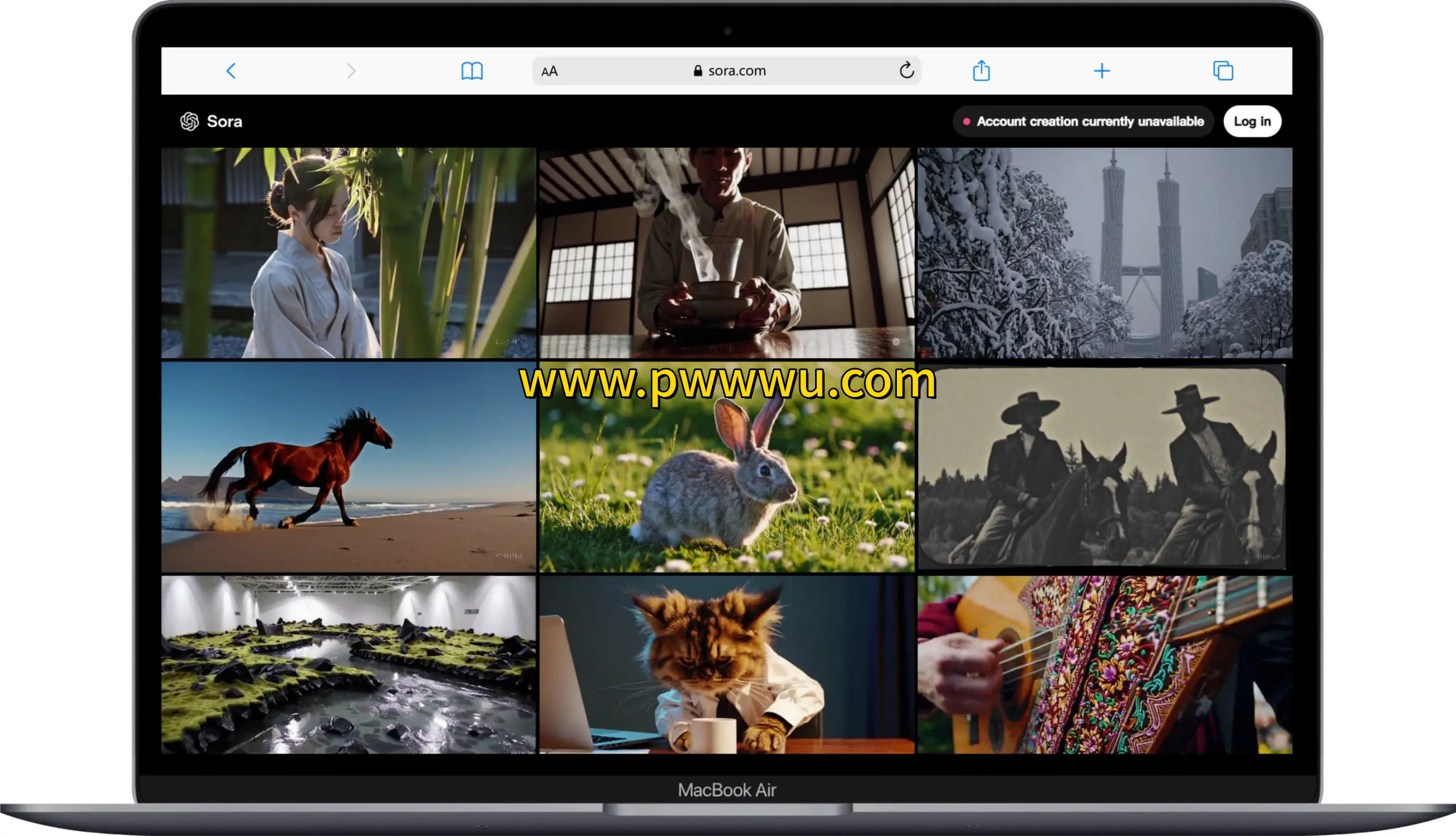Click the Account creation currently unavailable notice

click(1083, 122)
